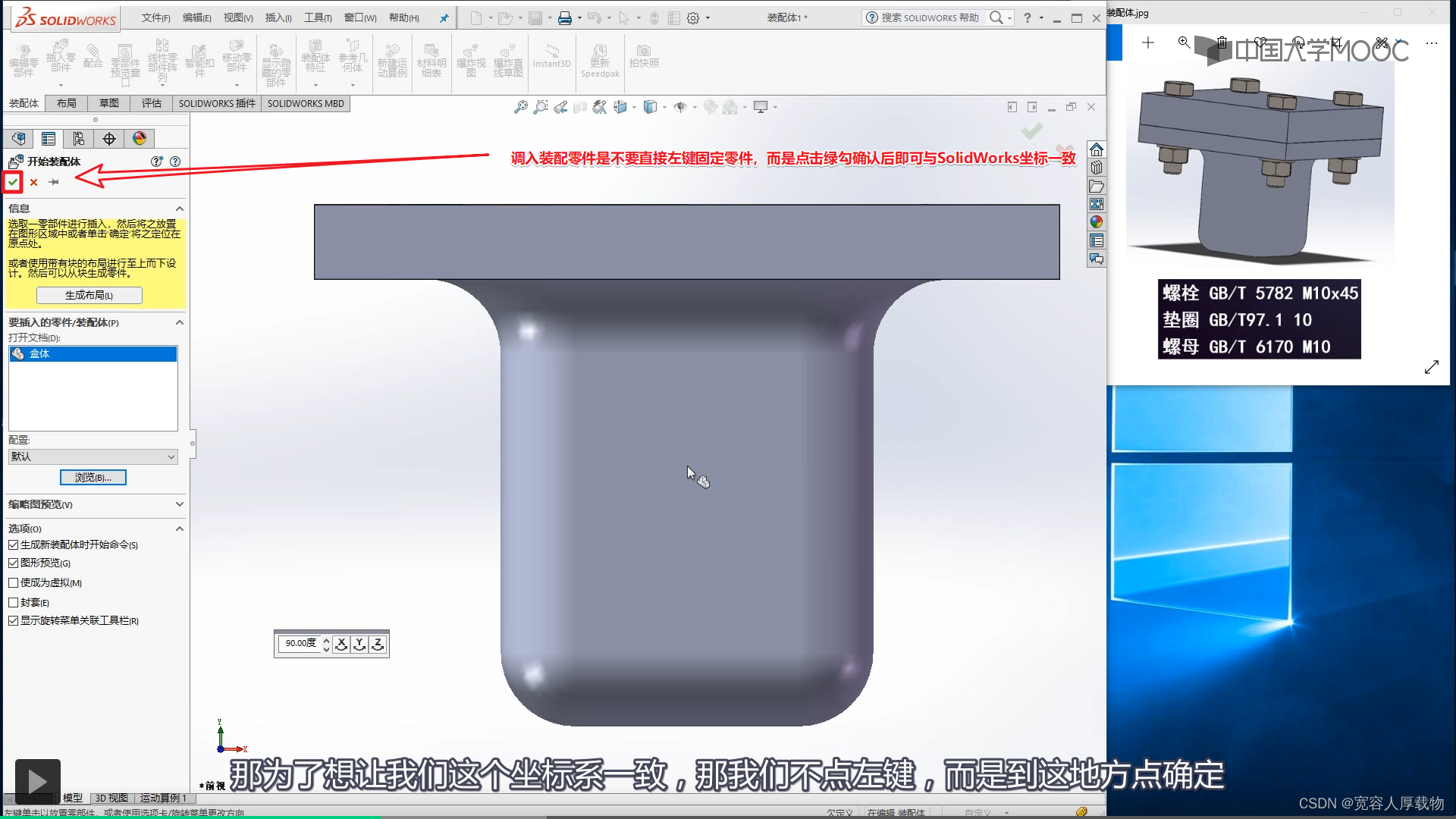Click the Display Style cube icon
The width and height of the screenshot is (1456, 819).
tap(650, 107)
